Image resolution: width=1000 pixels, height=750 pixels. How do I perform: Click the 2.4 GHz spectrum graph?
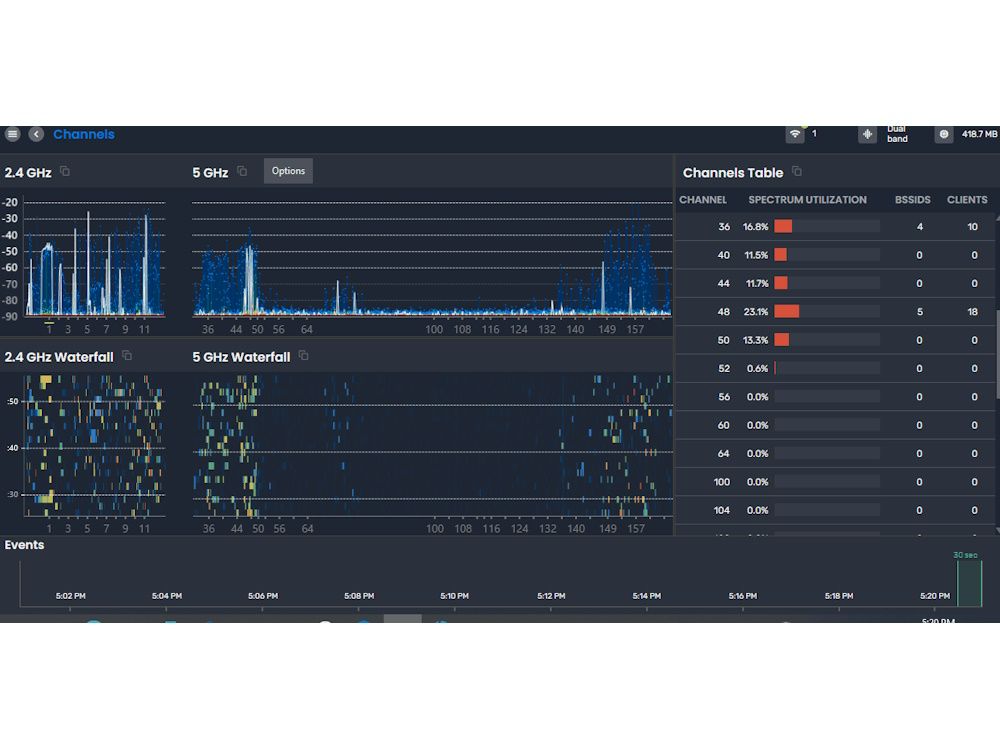coord(94,261)
